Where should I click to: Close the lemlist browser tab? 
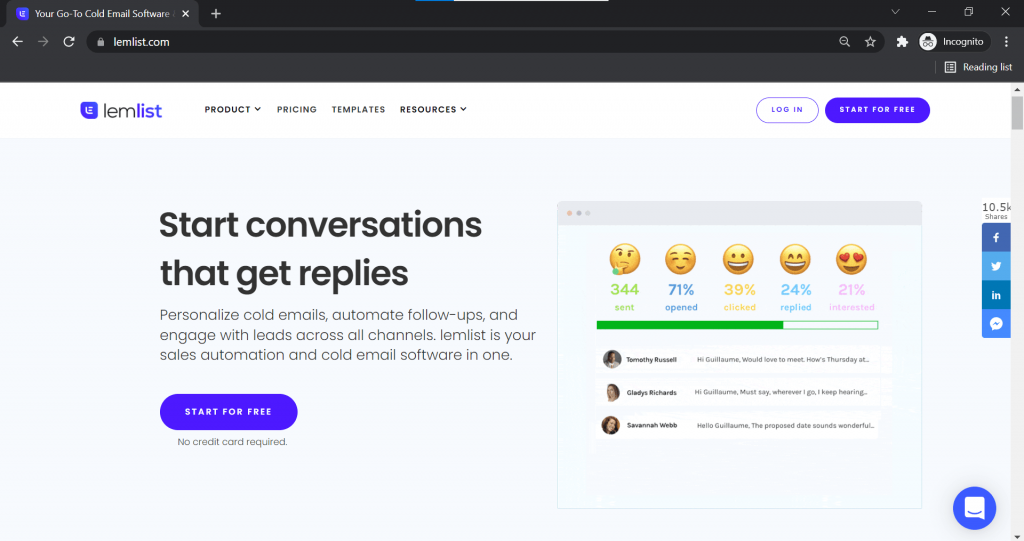coord(185,14)
